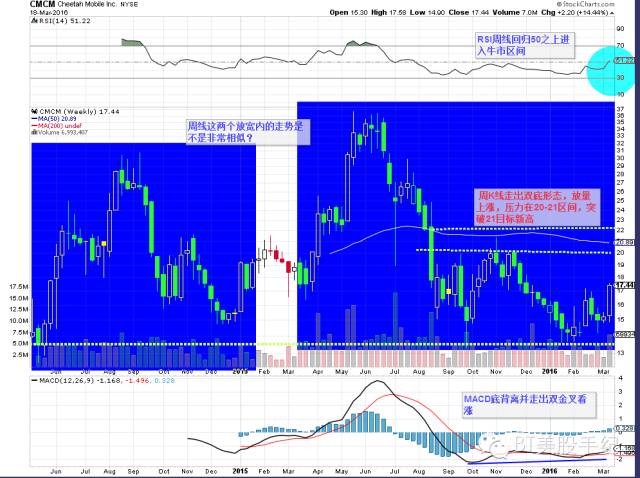Click the Open 15.30 value in the header
Image resolution: width=640 pixels, height=478 pixels.
[349, 13]
